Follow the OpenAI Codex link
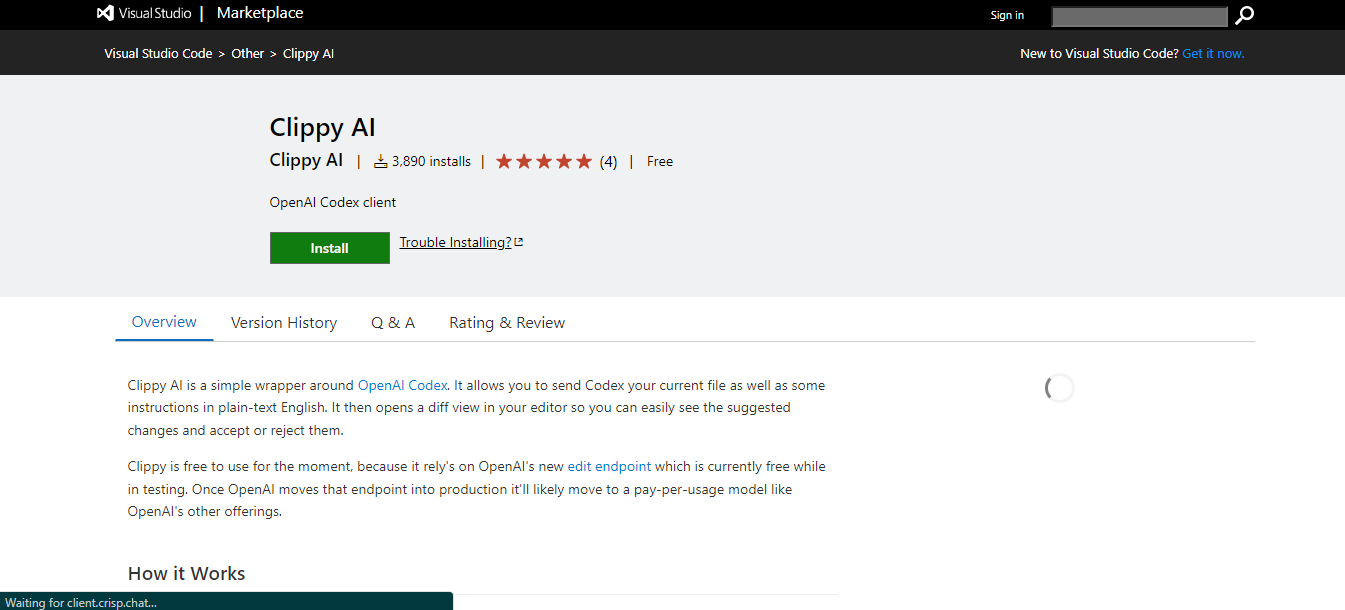 click(403, 385)
